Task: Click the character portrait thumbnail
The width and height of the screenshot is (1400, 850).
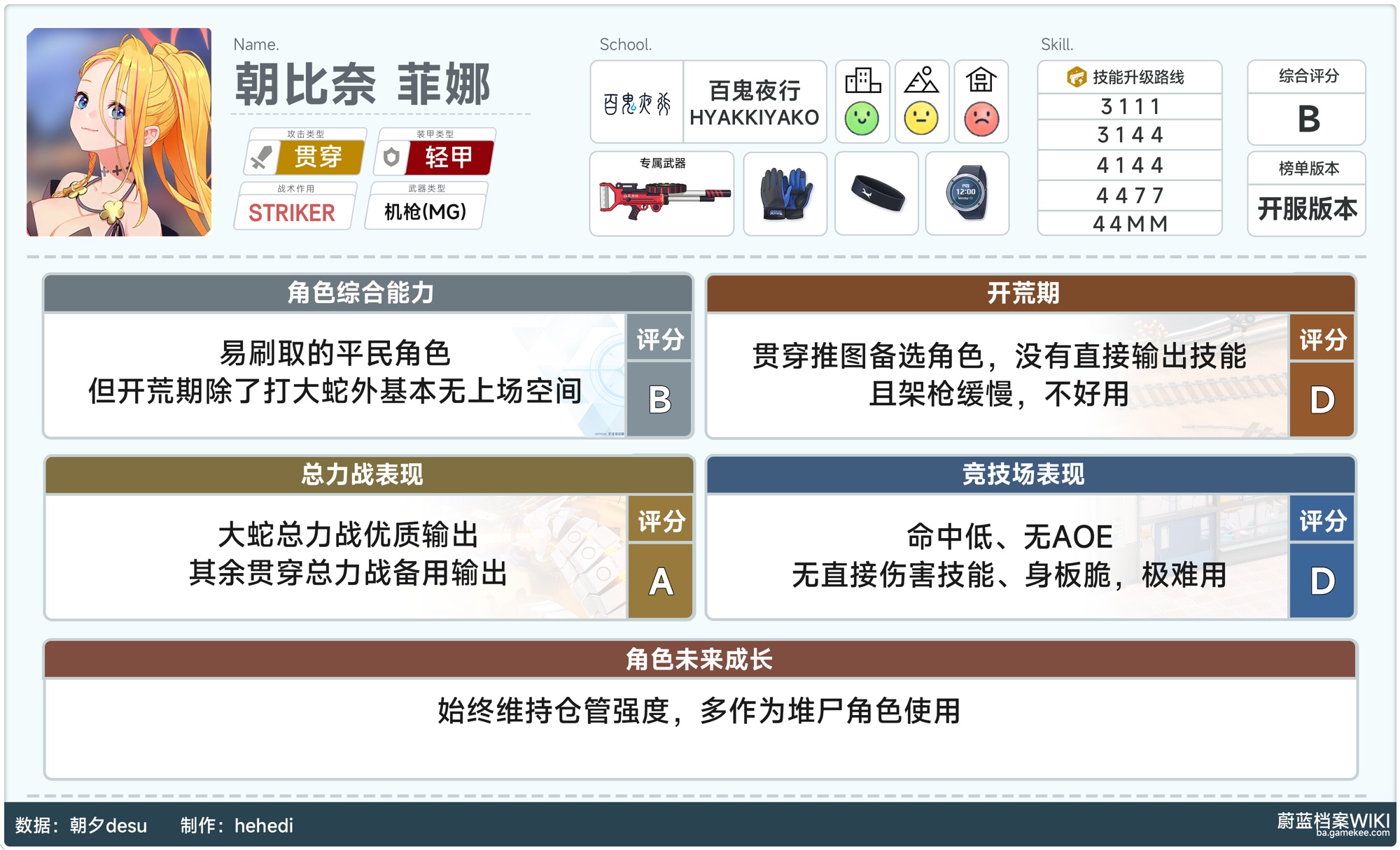Action: click(x=119, y=132)
